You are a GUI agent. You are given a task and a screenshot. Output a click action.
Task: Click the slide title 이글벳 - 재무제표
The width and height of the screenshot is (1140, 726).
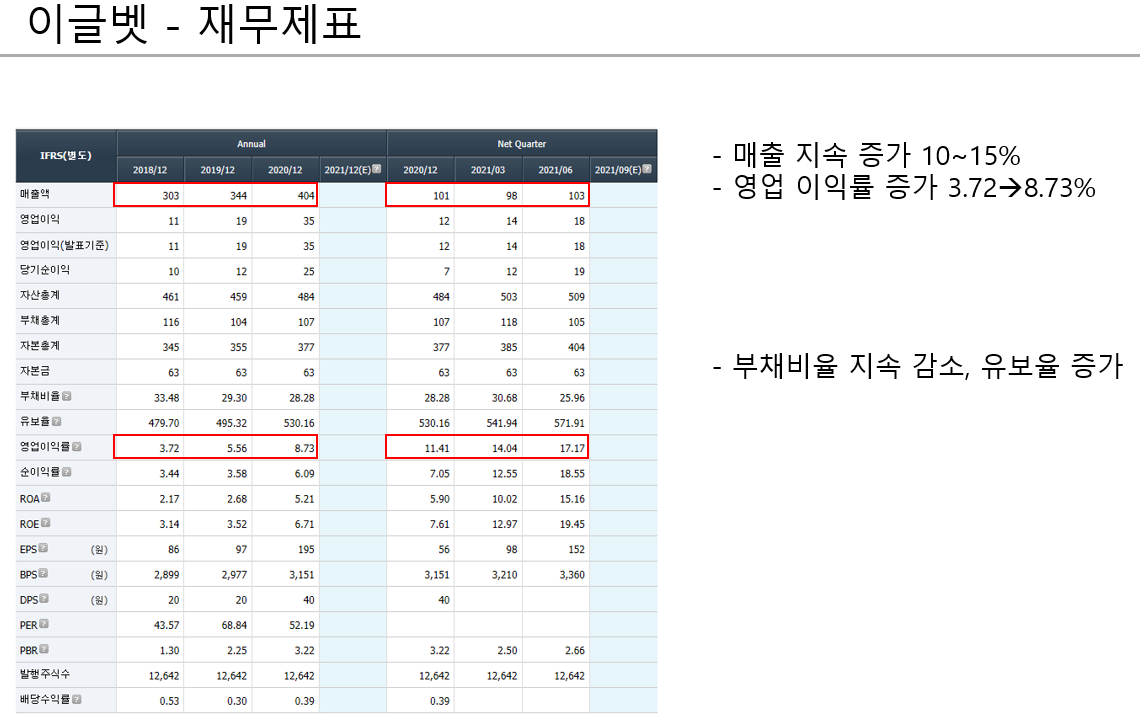click(x=194, y=23)
